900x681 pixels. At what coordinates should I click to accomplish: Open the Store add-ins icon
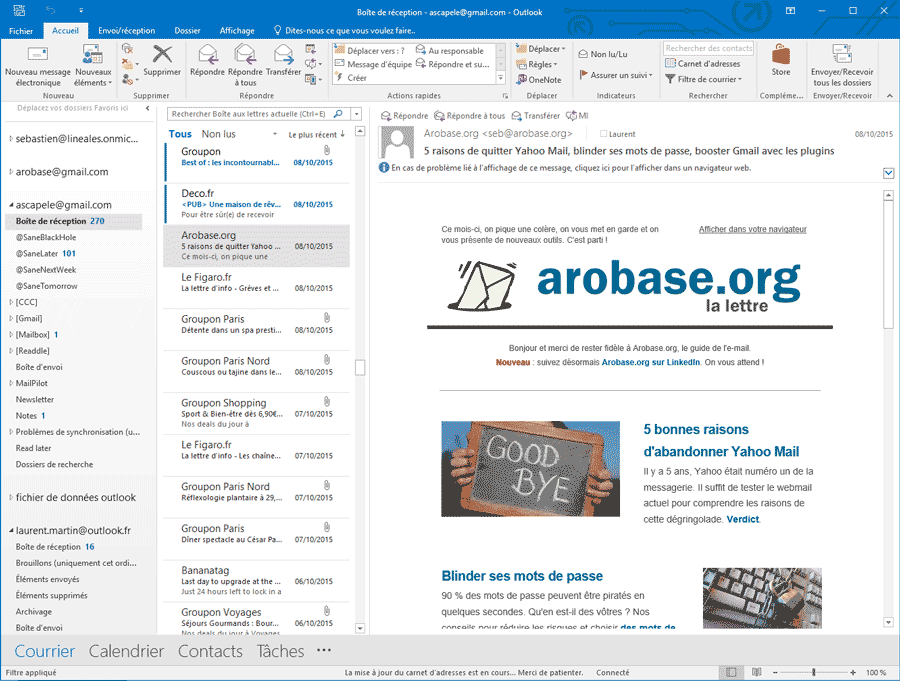[781, 61]
